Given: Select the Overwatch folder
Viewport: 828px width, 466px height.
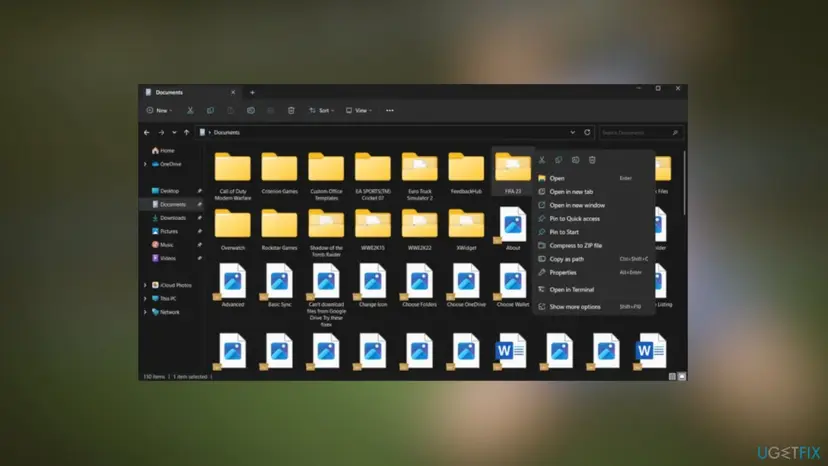Looking at the screenshot, I should click(233, 229).
